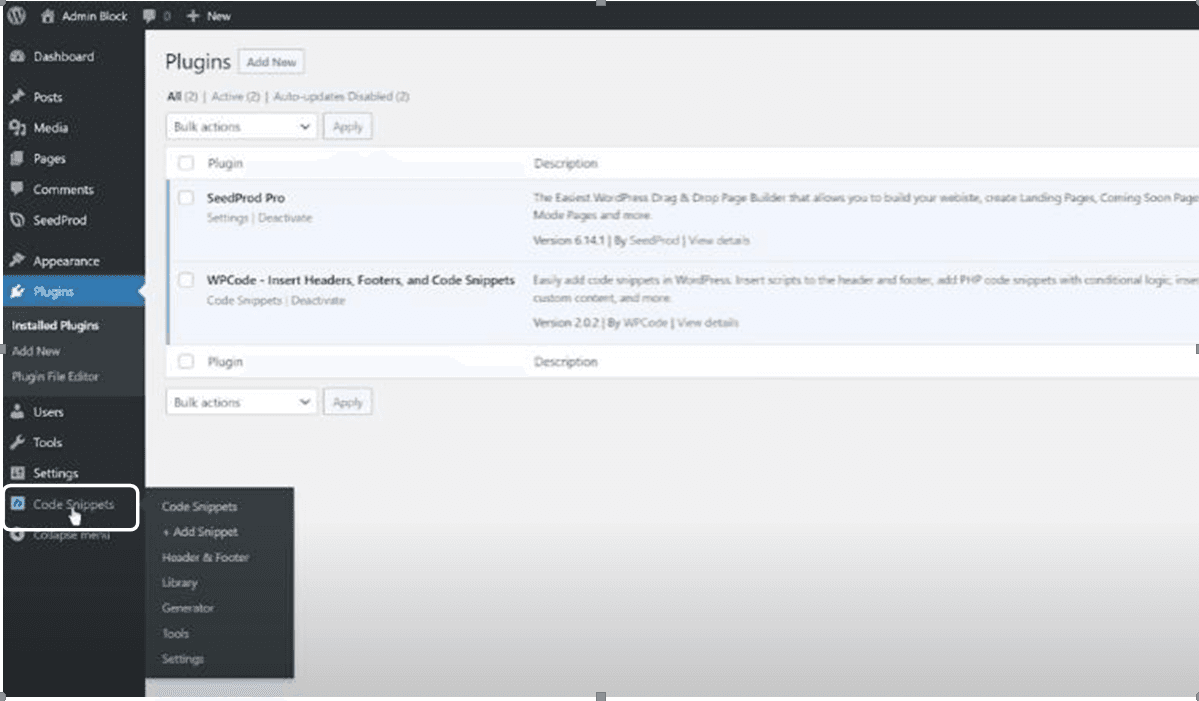Click the Appearance paintbrush icon
The image size is (1199, 701).
[16, 261]
